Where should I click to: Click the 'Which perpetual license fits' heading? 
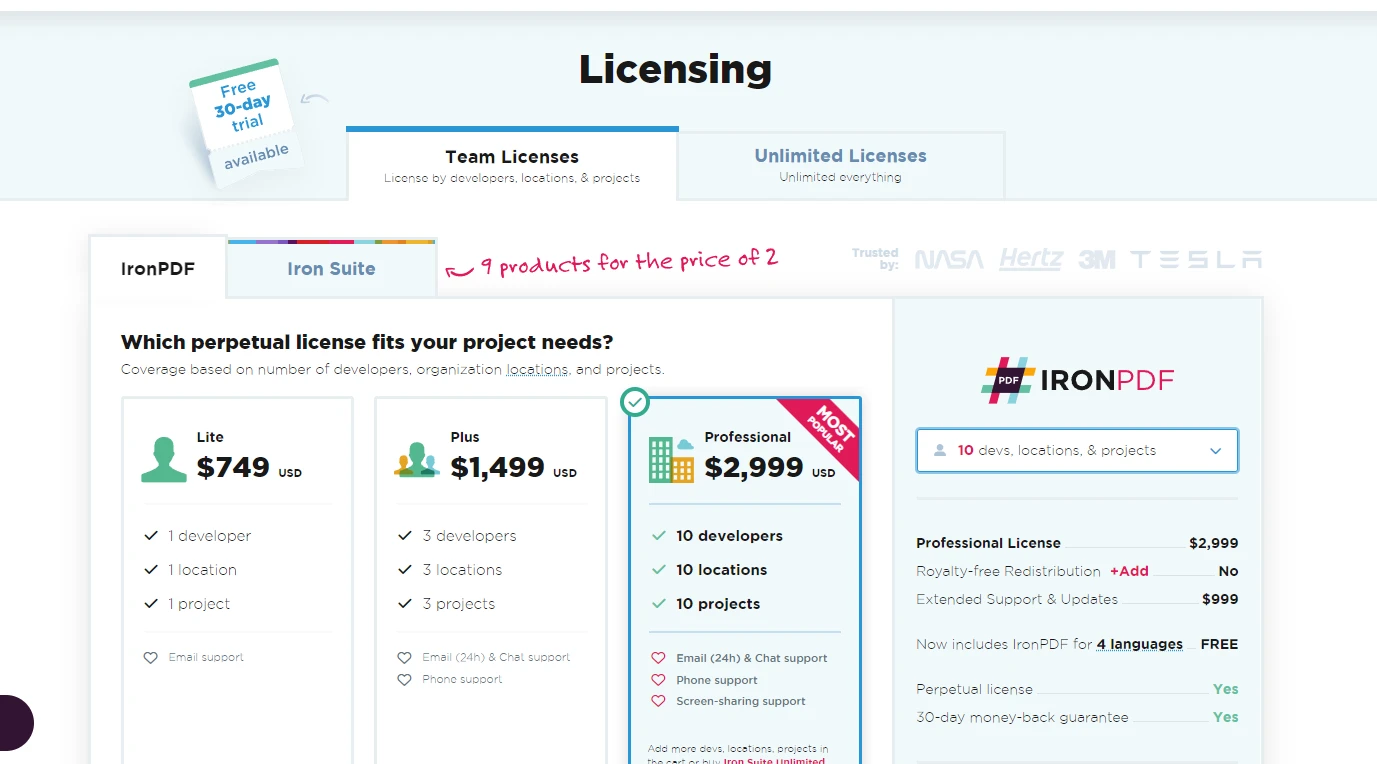click(367, 342)
